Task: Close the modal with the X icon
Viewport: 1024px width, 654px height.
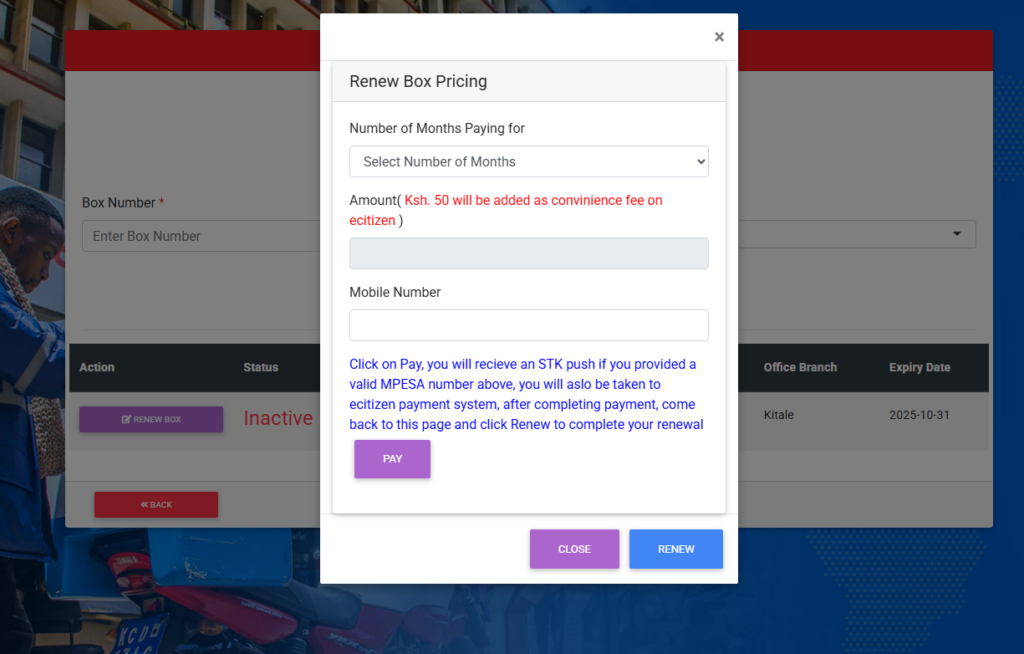Action: pos(719,37)
